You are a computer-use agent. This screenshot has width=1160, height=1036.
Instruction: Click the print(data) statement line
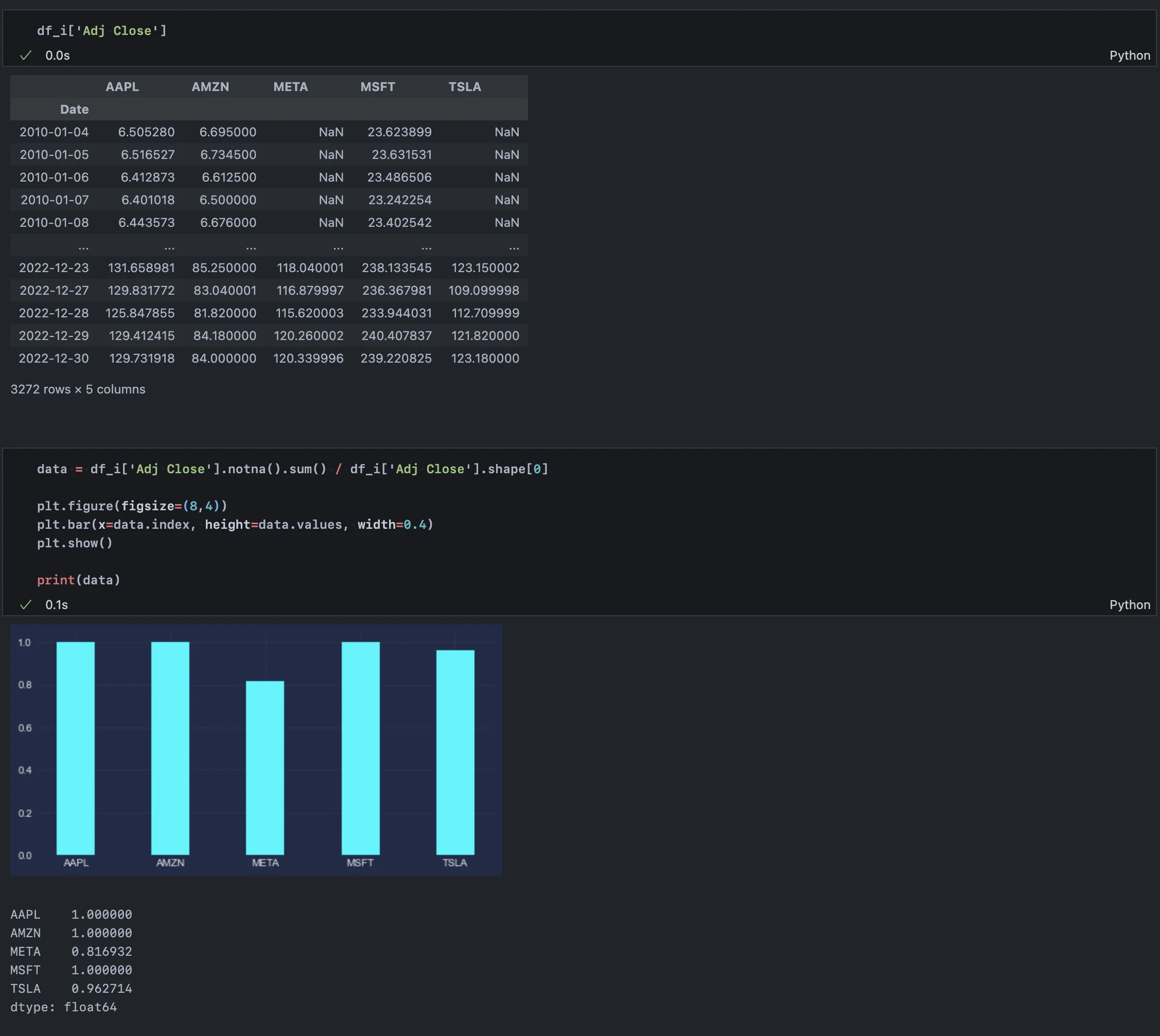pyautogui.click(x=79, y=580)
